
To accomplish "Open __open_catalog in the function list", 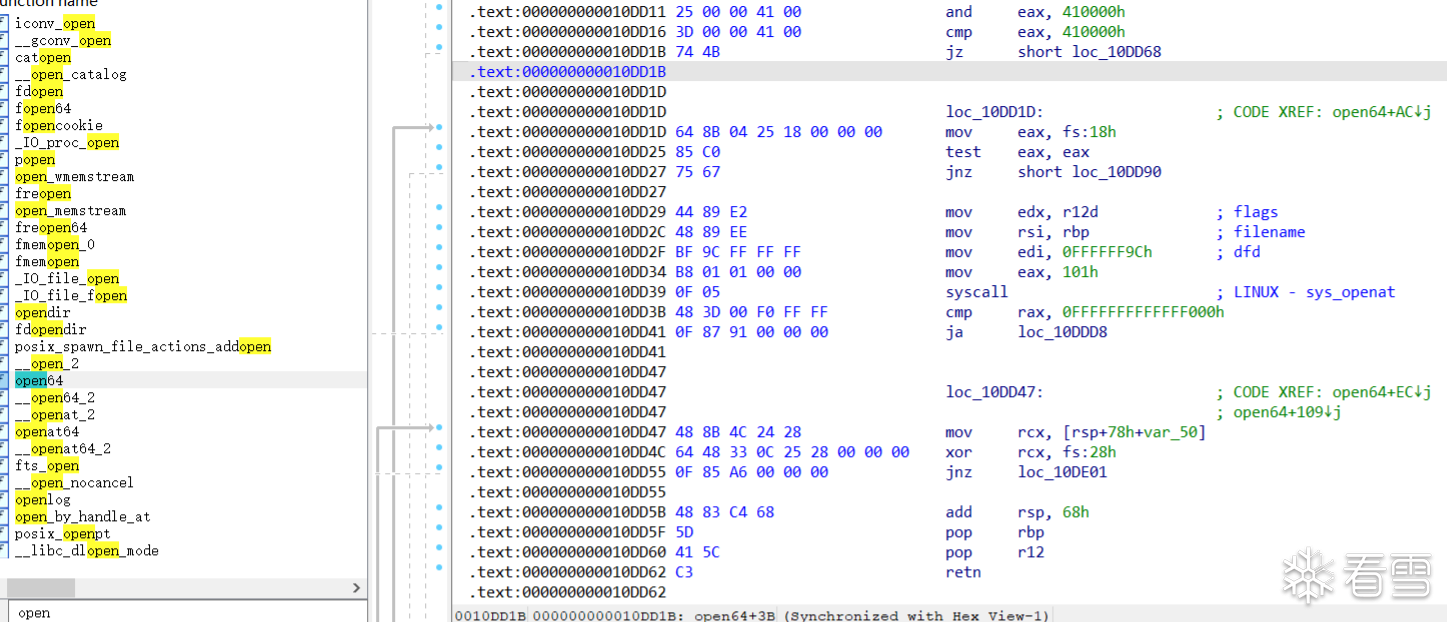I will point(70,74).
